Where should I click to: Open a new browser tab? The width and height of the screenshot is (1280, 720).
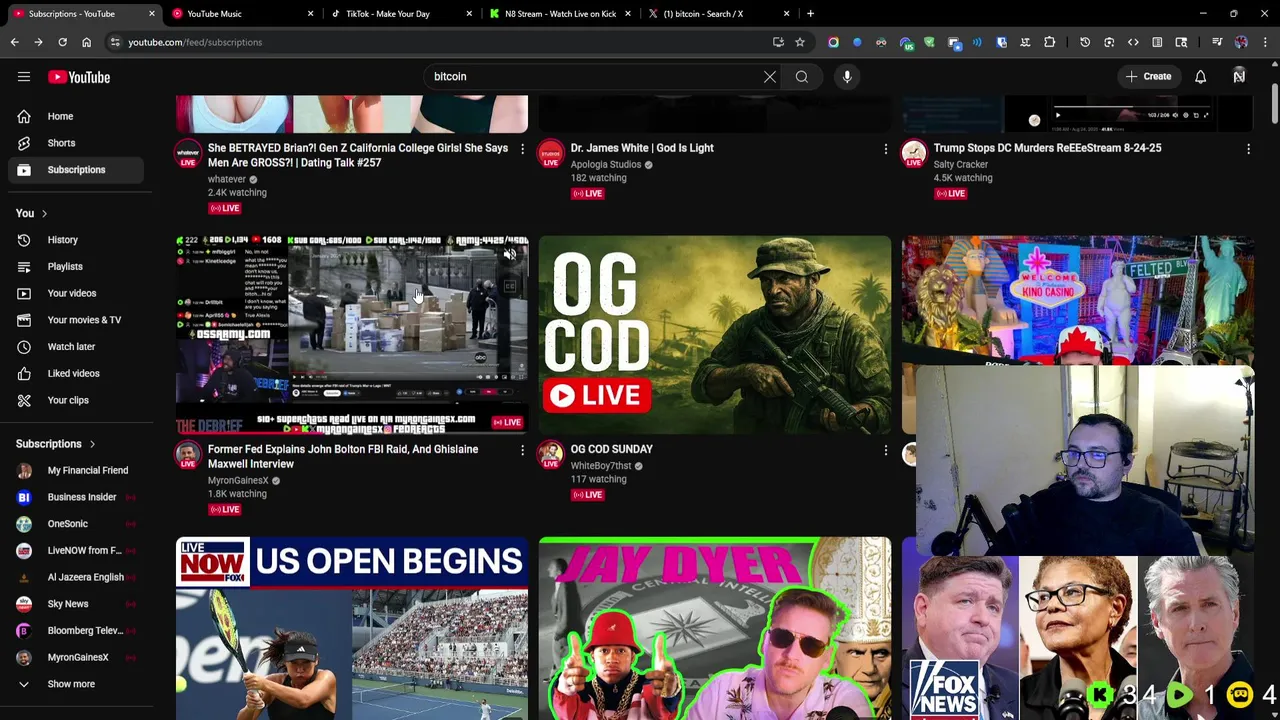(x=810, y=14)
